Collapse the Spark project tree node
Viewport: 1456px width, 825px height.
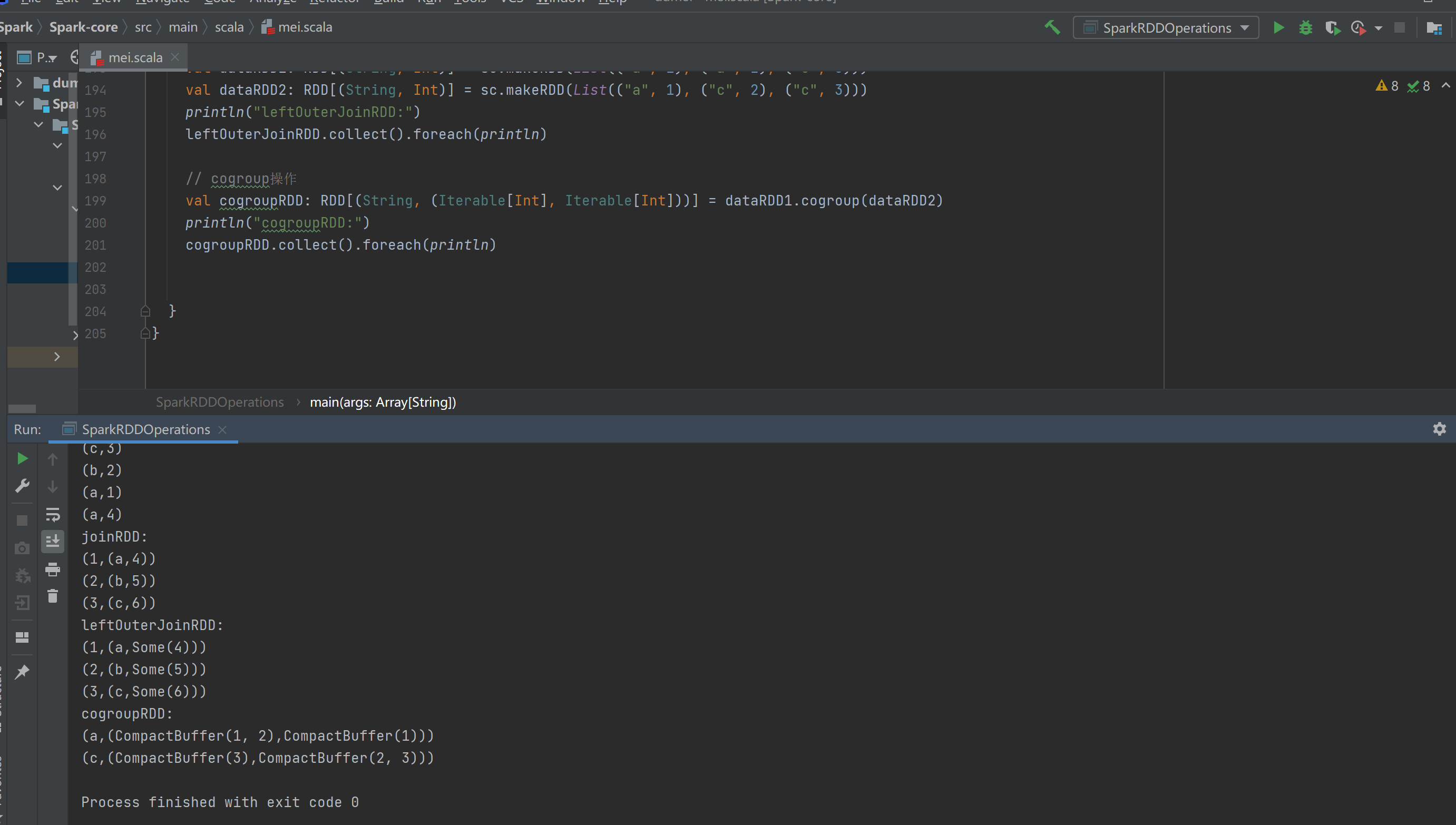point(19,104)
